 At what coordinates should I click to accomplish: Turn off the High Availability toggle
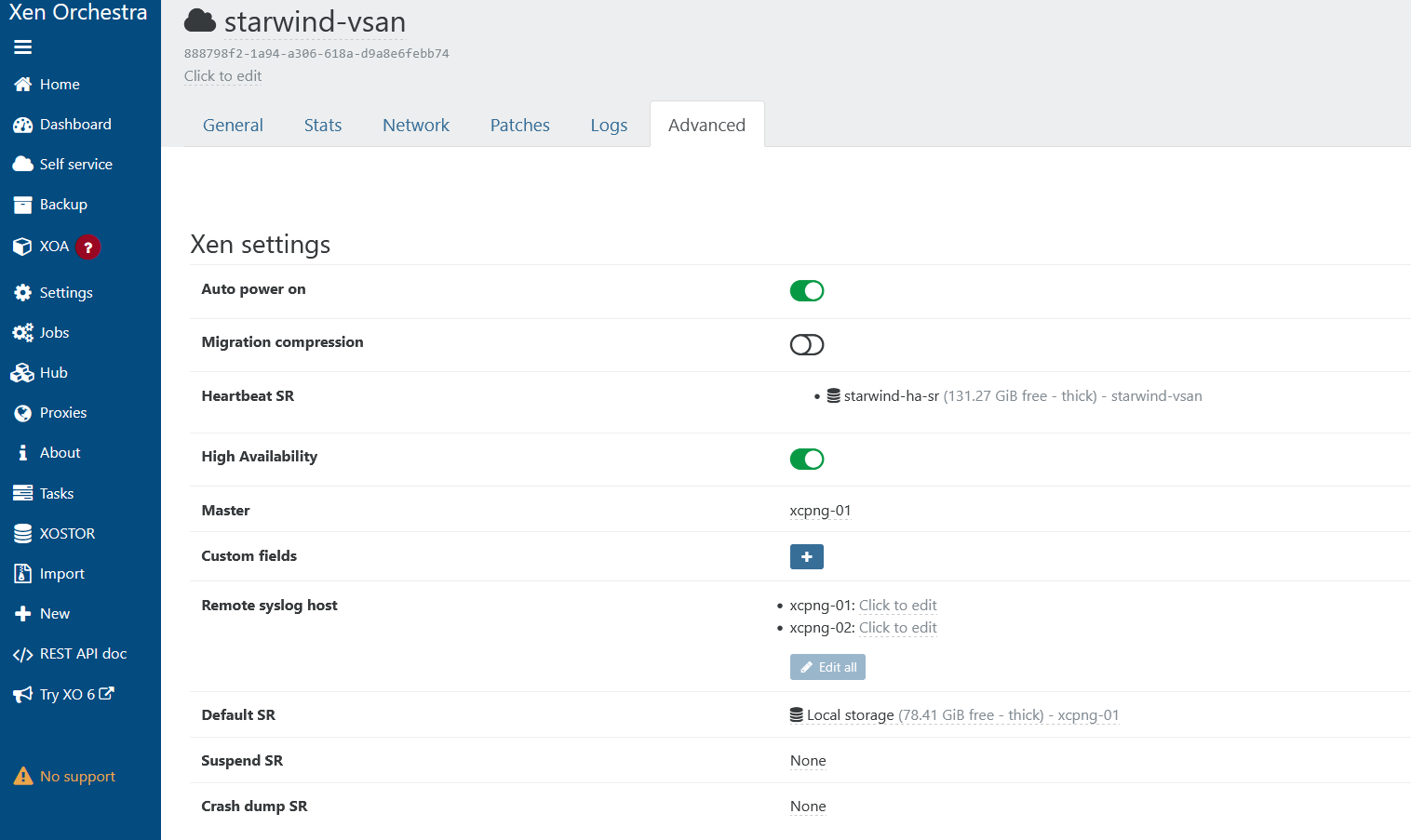[807, 460]
